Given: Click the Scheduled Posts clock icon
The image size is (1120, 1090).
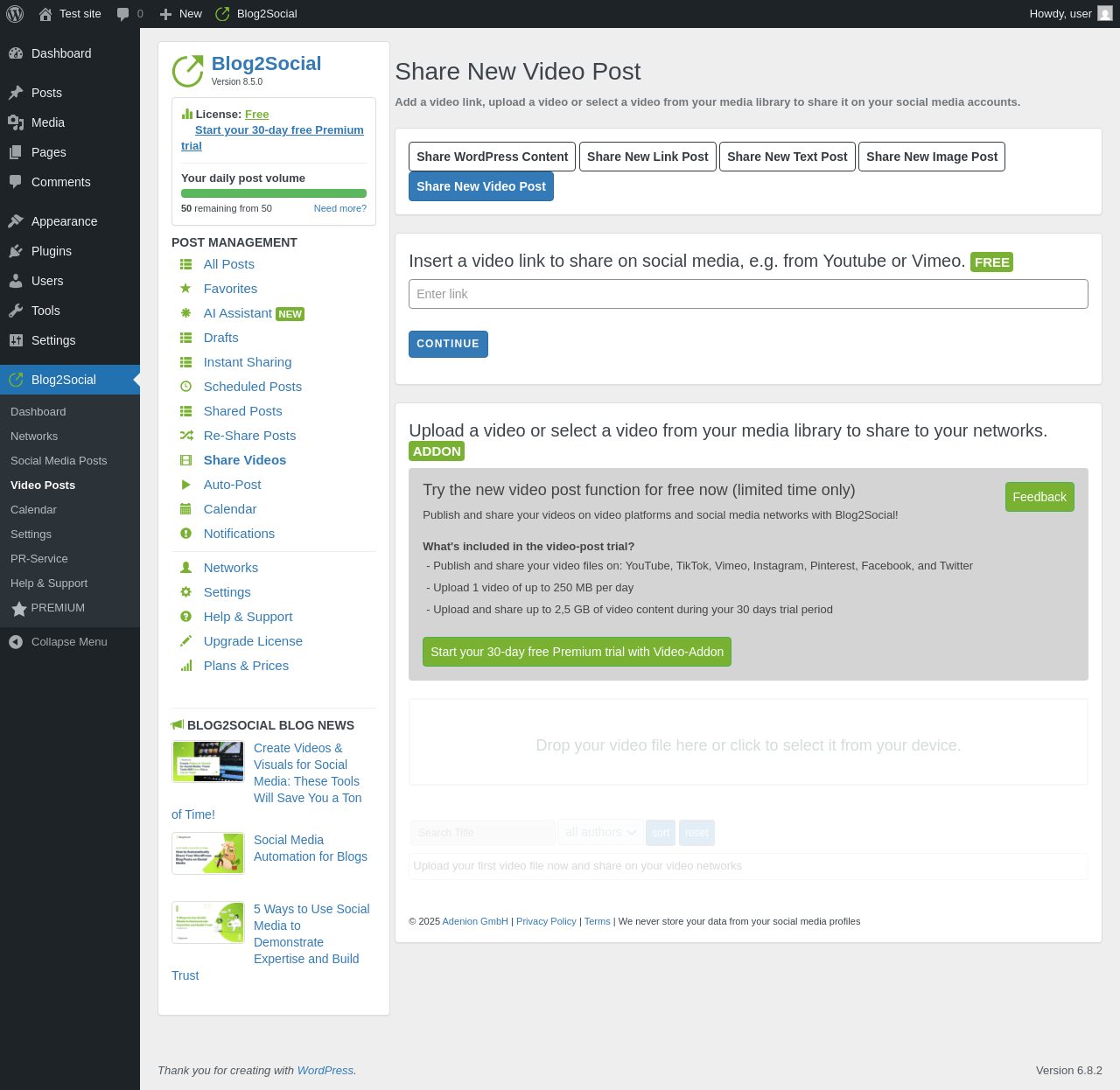Looking at the screenshot, I should coord(185,387).
